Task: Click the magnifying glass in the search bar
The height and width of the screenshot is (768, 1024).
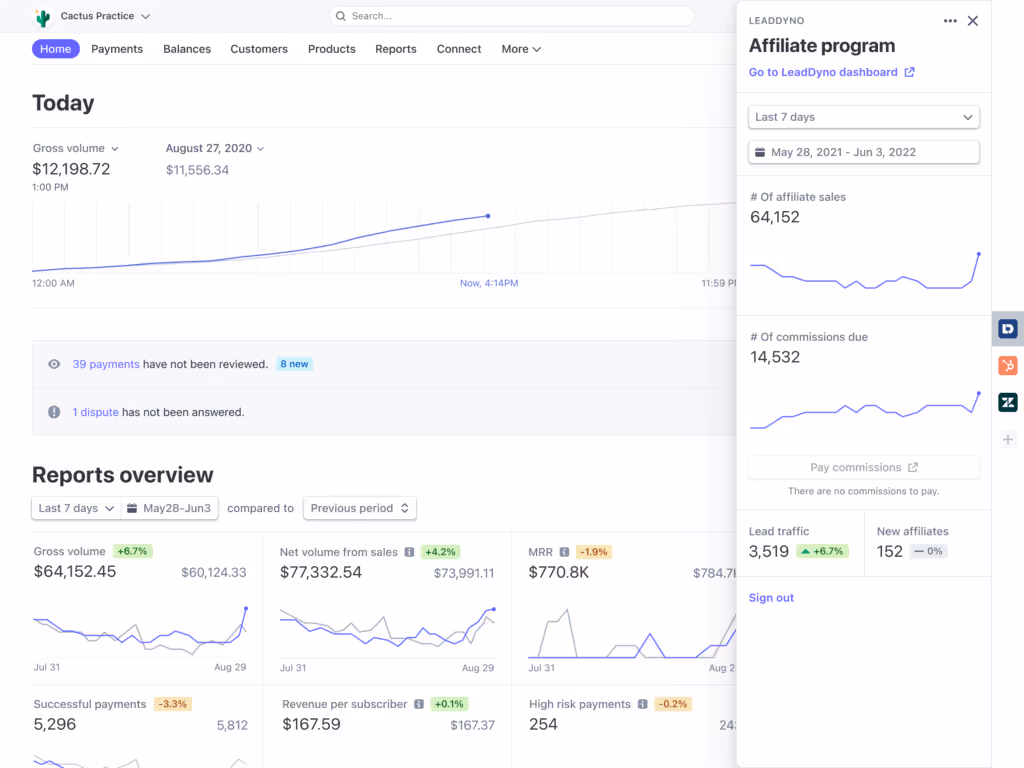Action: tap(341, 16)
